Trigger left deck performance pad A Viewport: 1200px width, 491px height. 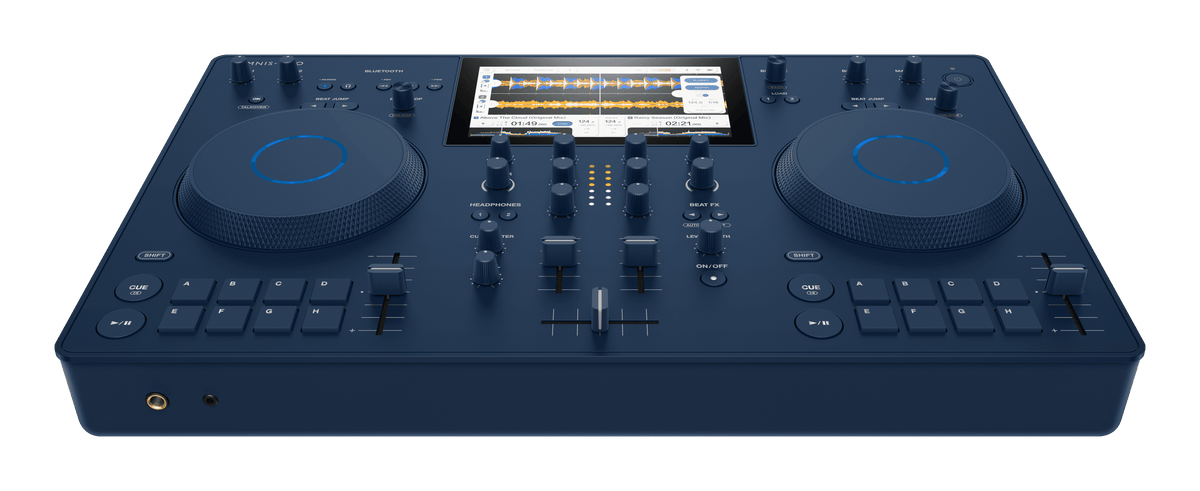(x=192, y=291)
